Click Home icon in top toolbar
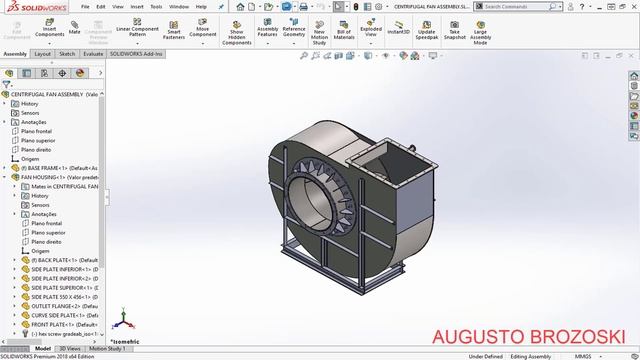This screenshot has height=360, width=640. coord(240,7)
